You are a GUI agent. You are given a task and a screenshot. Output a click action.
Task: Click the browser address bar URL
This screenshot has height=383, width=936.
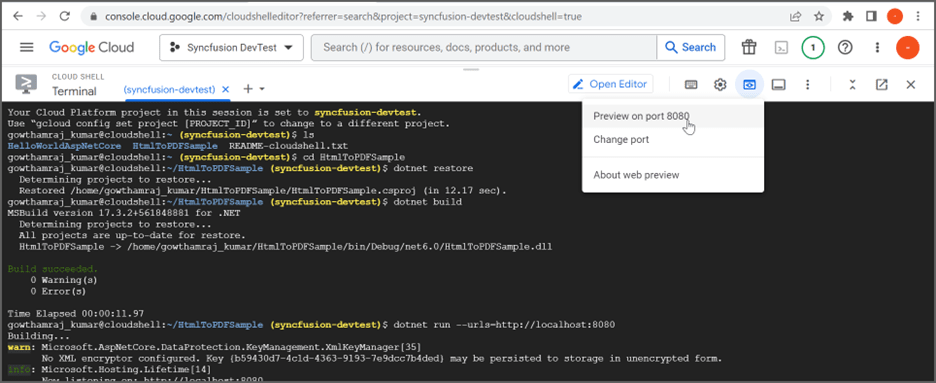343,17
